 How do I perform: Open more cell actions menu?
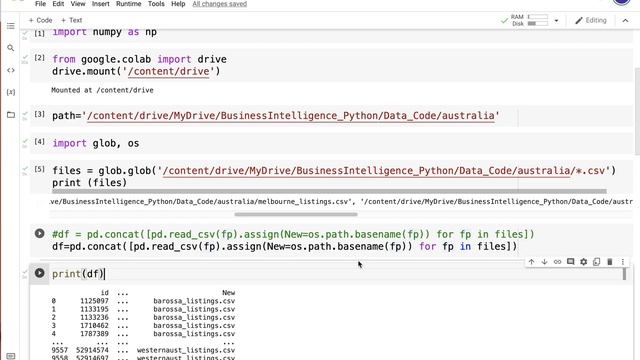[622, 262]
